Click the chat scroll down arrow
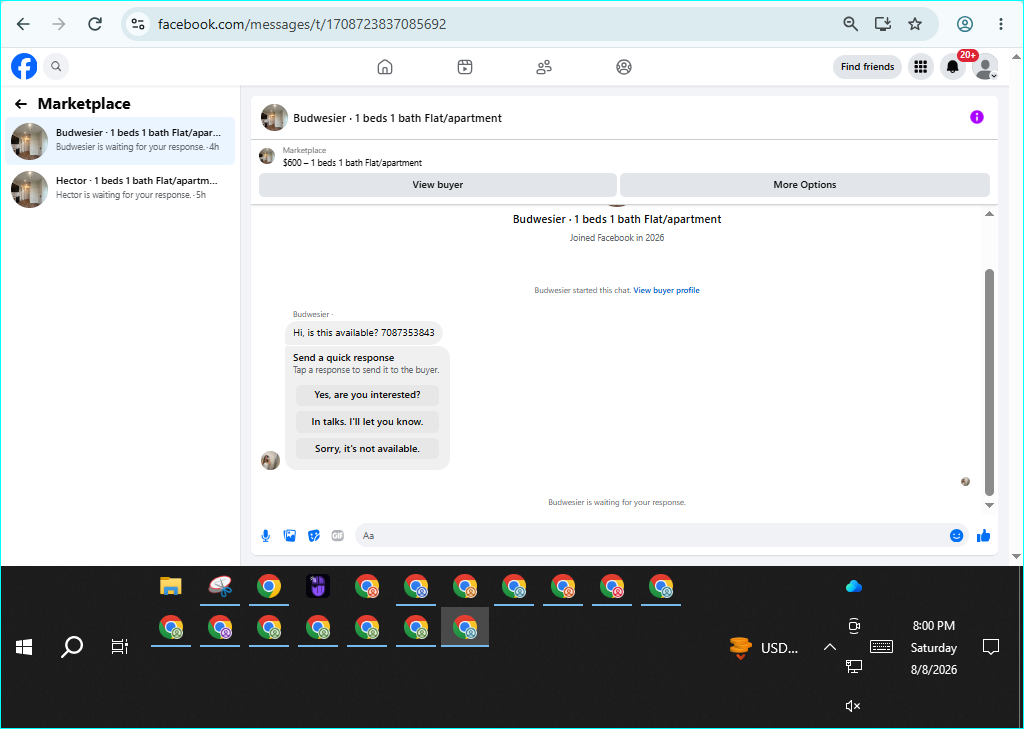Viewport: 1024px width, 729px height. (989, 505)
